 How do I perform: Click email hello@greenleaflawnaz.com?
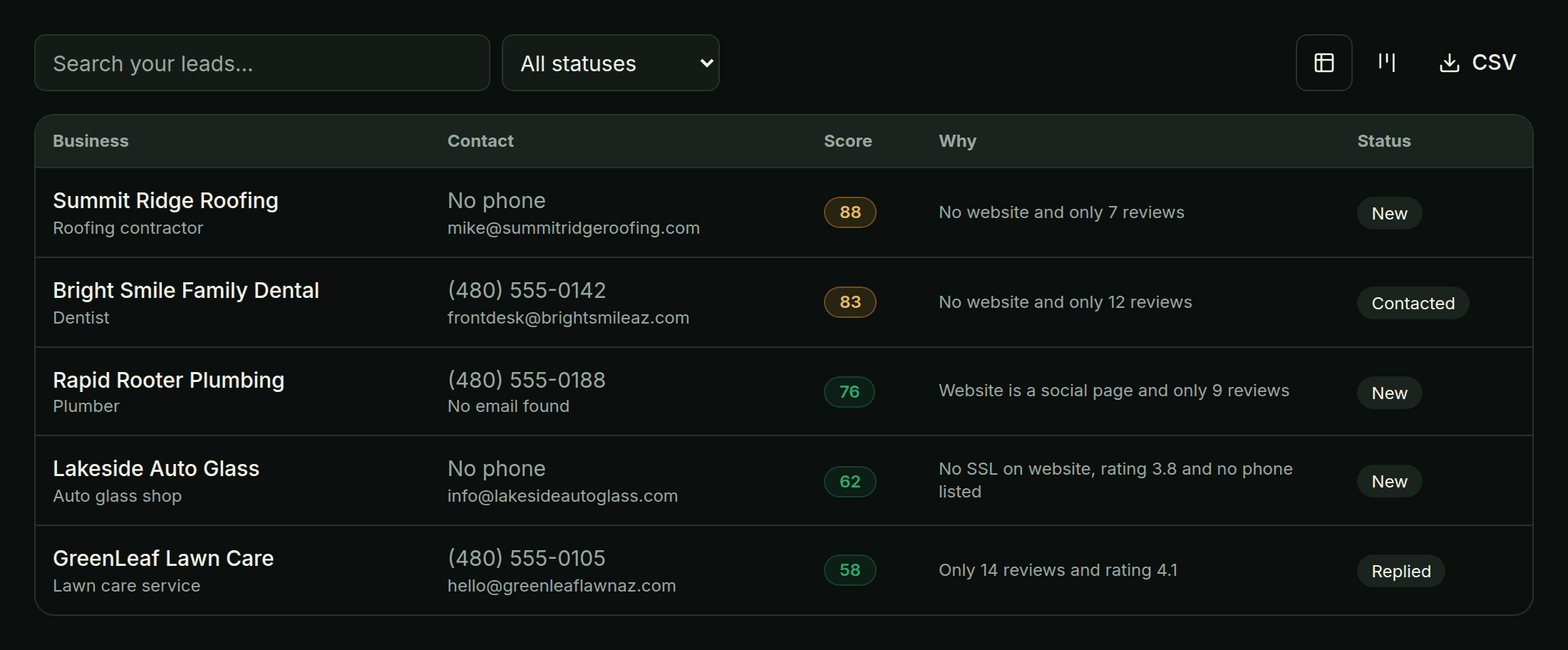point(562,586)
